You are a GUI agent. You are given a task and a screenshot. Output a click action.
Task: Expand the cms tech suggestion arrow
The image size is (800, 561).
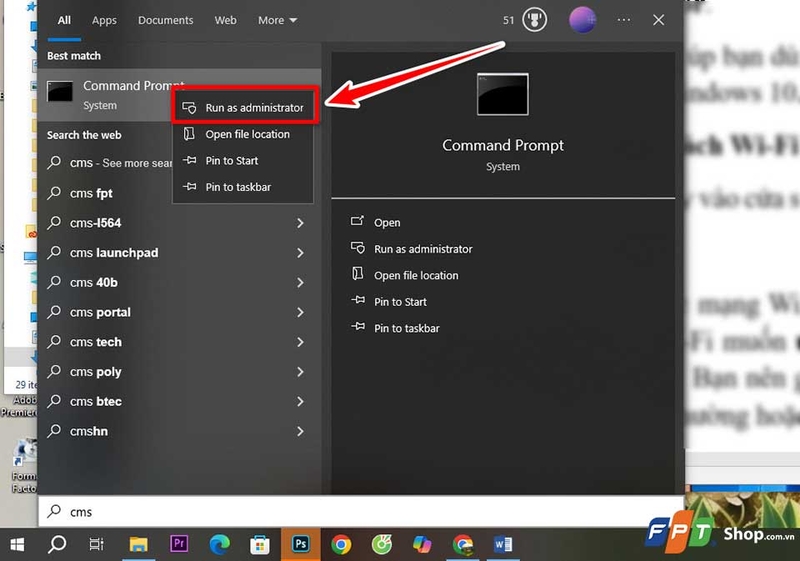point(300,342)
